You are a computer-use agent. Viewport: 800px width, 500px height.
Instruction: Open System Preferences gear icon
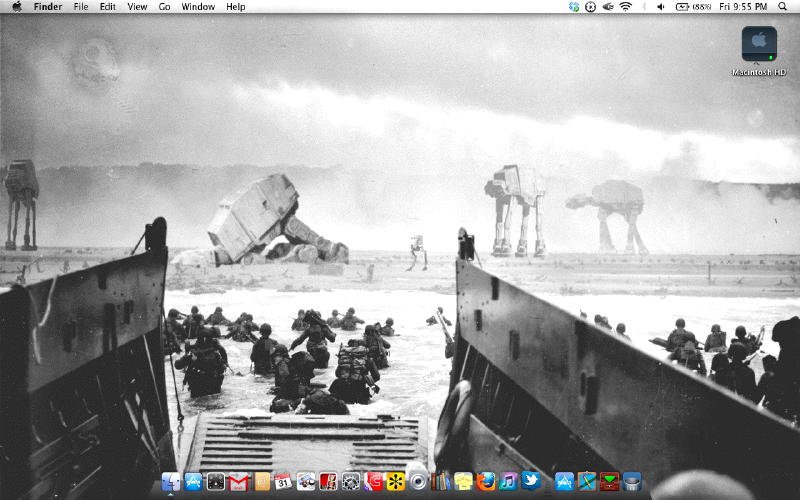click(x=351, y=481)
